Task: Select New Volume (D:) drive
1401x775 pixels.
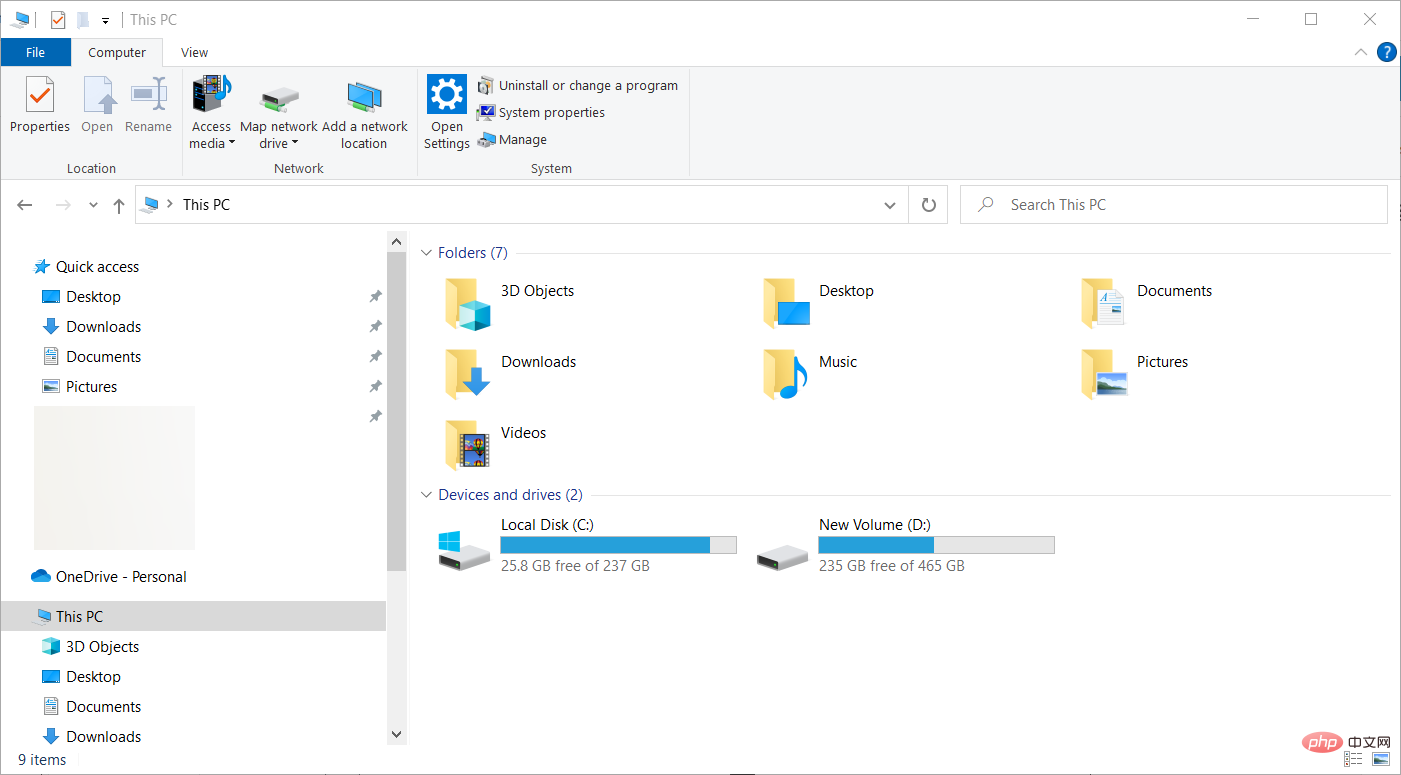Action: tap(906, 545)
